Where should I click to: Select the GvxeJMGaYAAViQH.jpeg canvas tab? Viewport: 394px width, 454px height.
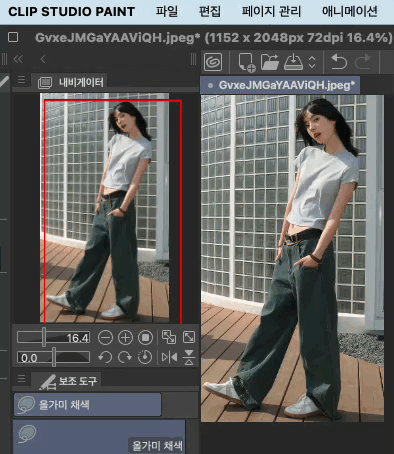coord(280,85)
